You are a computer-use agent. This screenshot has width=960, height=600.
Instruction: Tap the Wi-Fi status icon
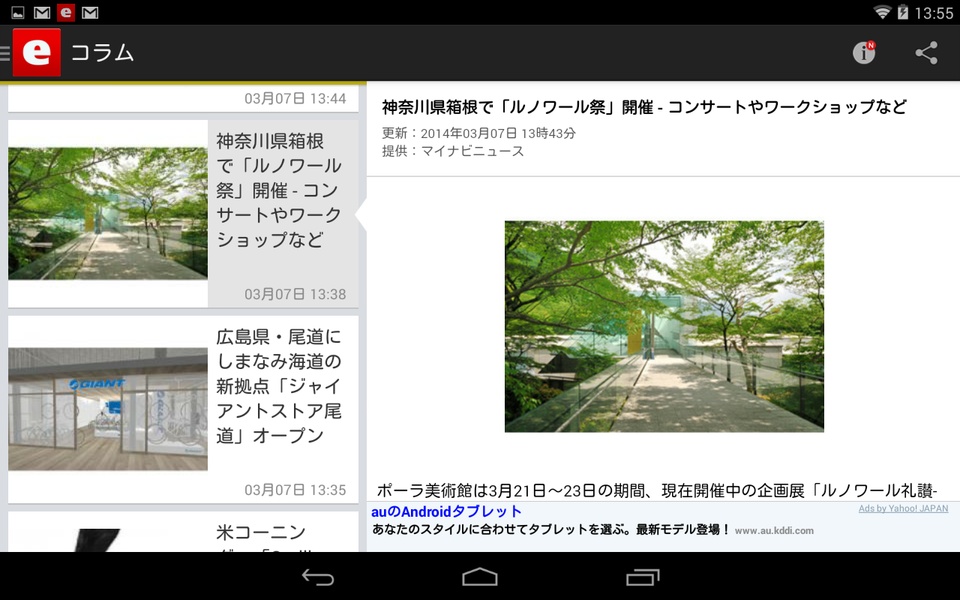click(x=882, y=12)
